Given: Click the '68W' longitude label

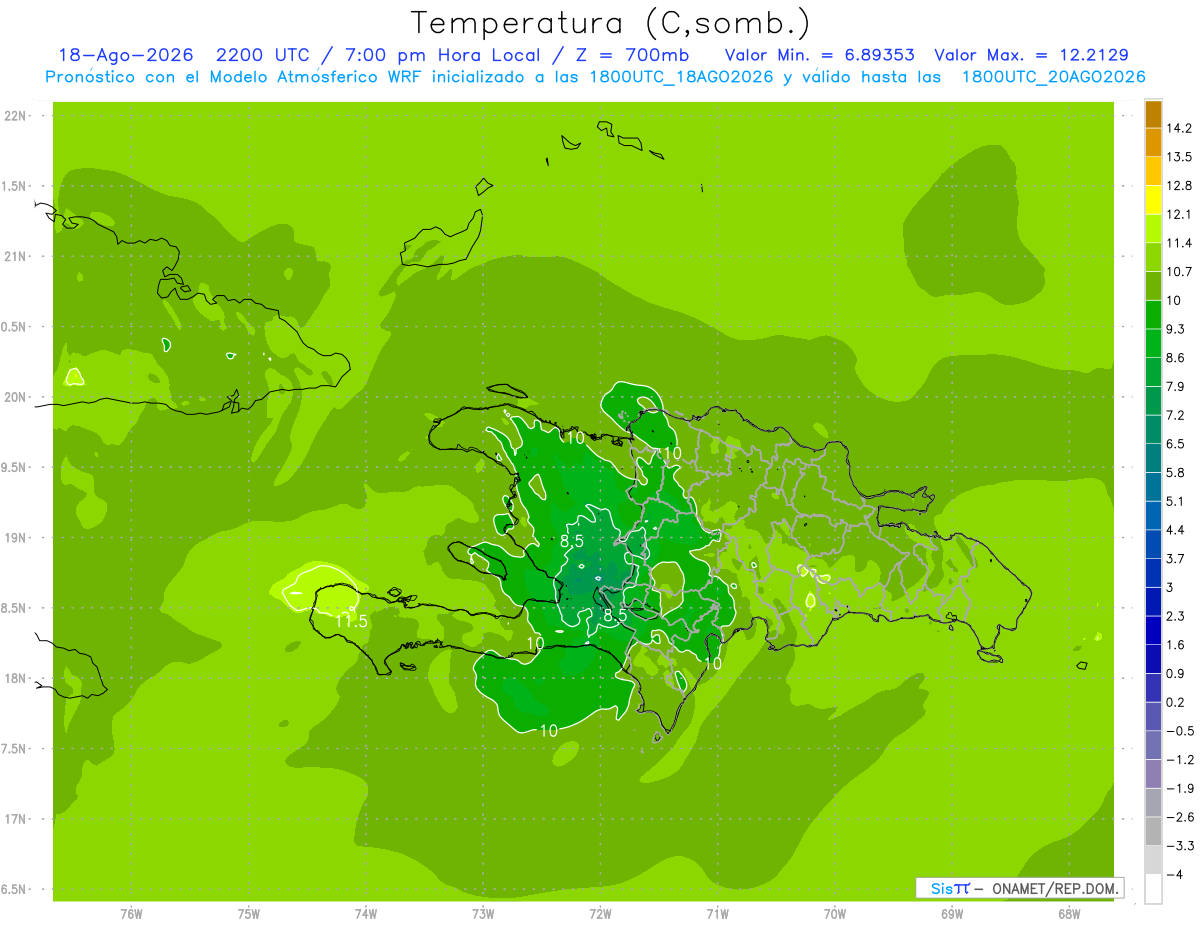Looking at the screenshot, I should [1069, 914].
